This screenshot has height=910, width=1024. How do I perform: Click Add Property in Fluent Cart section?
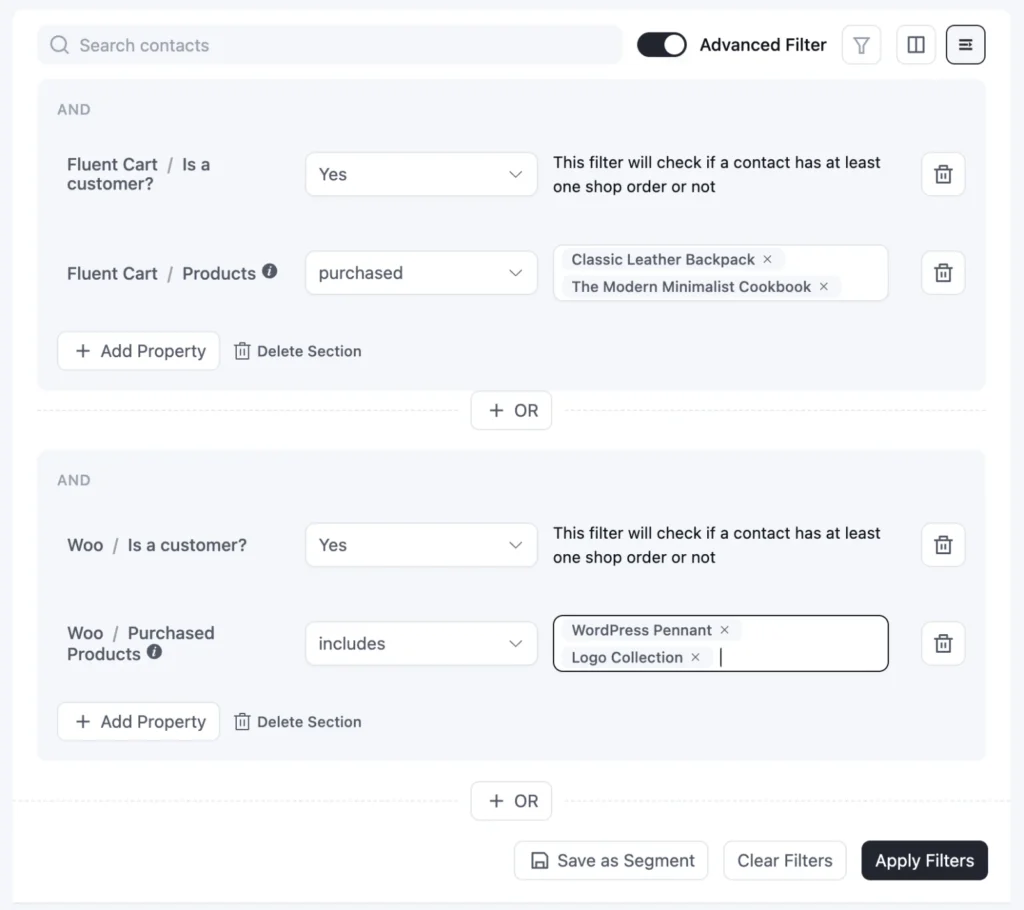click(138, 351)
